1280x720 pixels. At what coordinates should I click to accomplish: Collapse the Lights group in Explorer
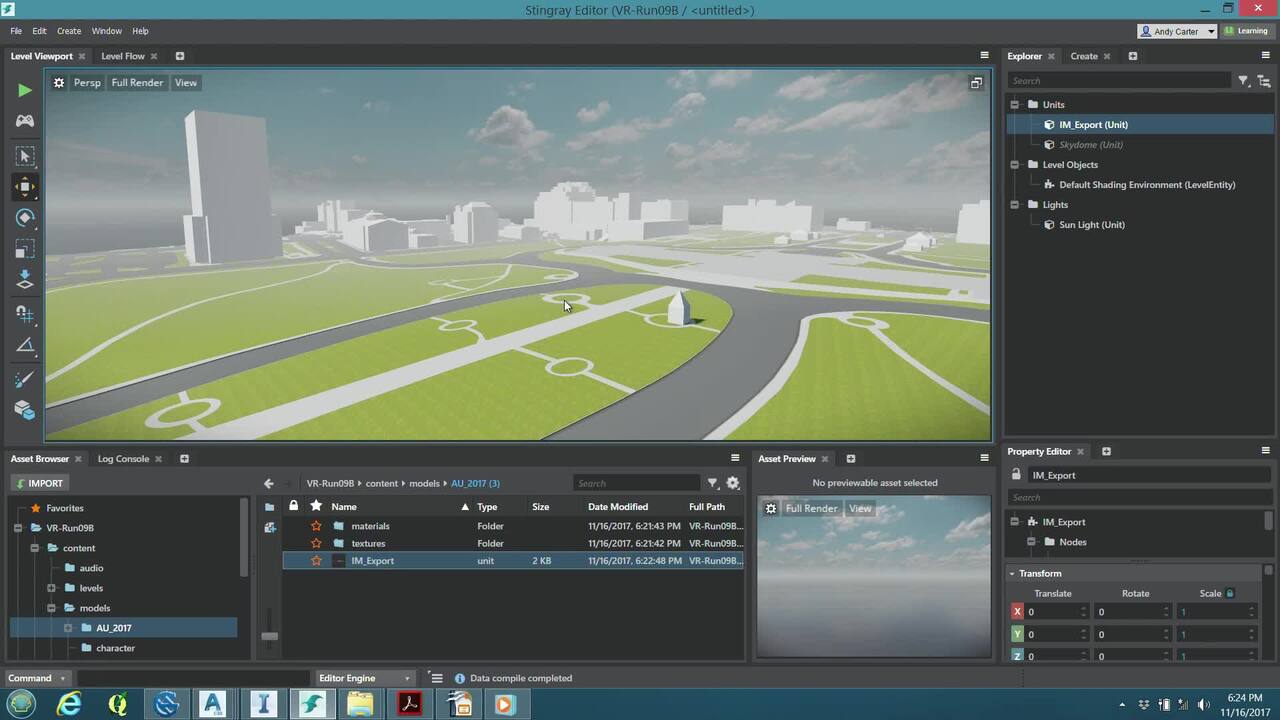pos(1014,204)
